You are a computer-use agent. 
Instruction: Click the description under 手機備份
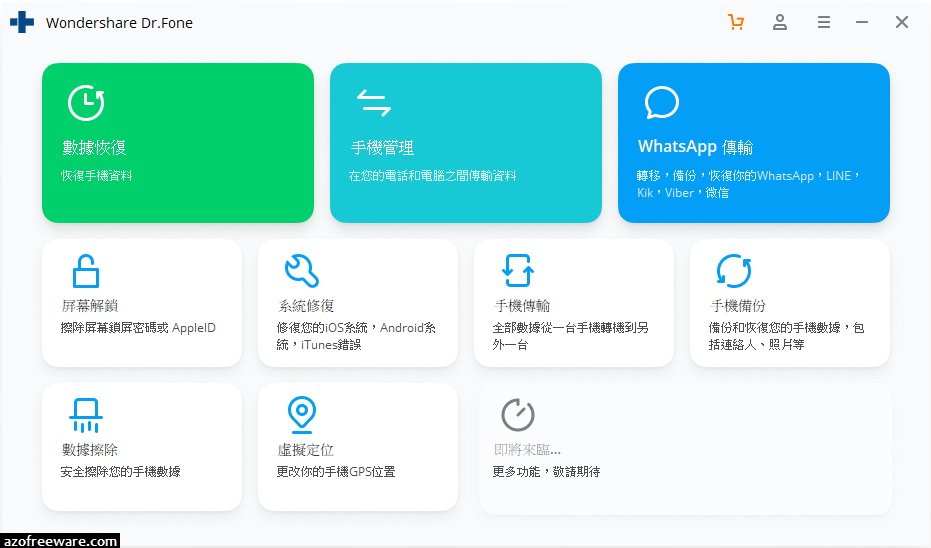pos(787,336)
